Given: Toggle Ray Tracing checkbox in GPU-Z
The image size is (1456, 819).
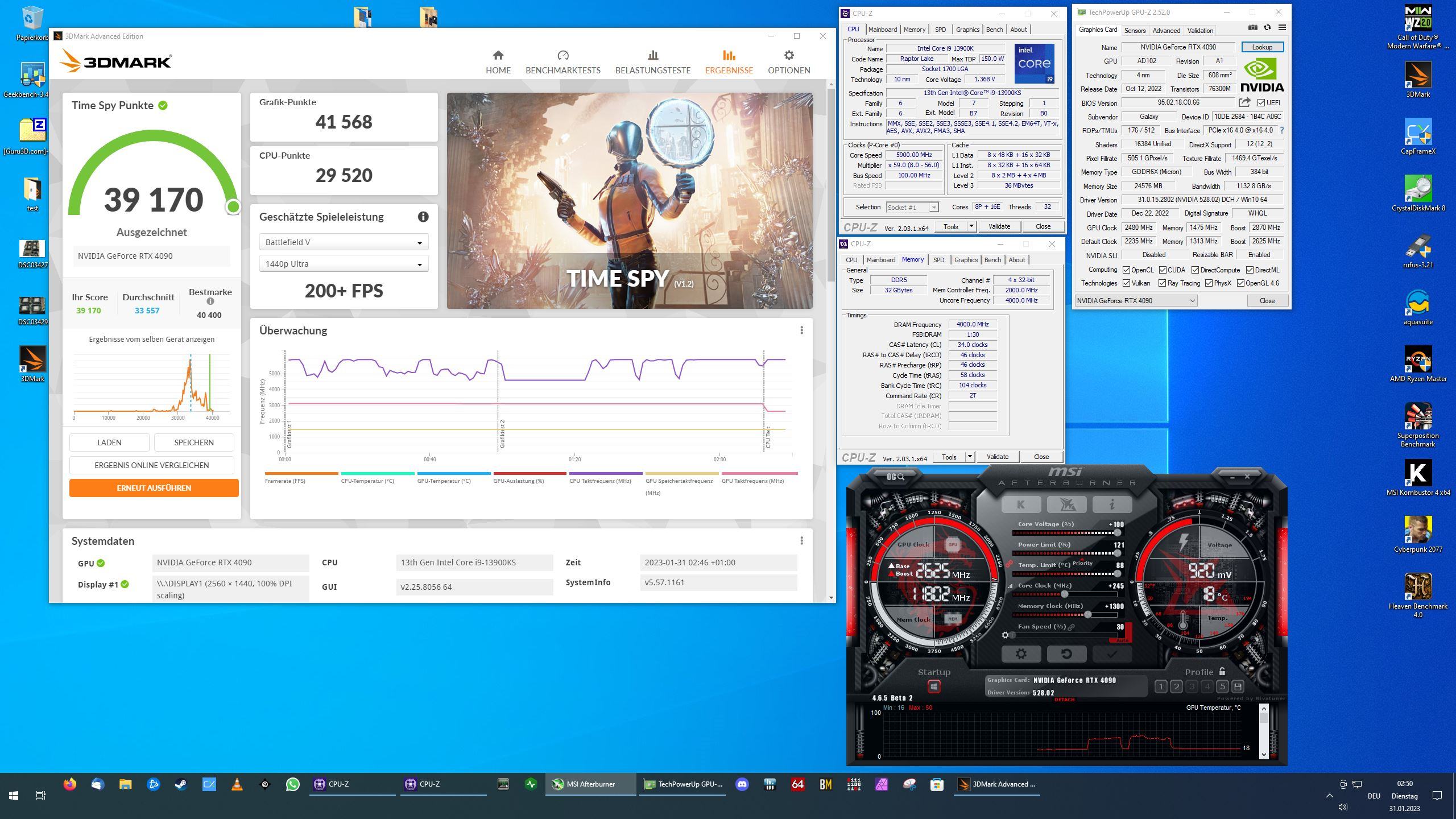Looking at the screenshot, I should pos(1163,283).
